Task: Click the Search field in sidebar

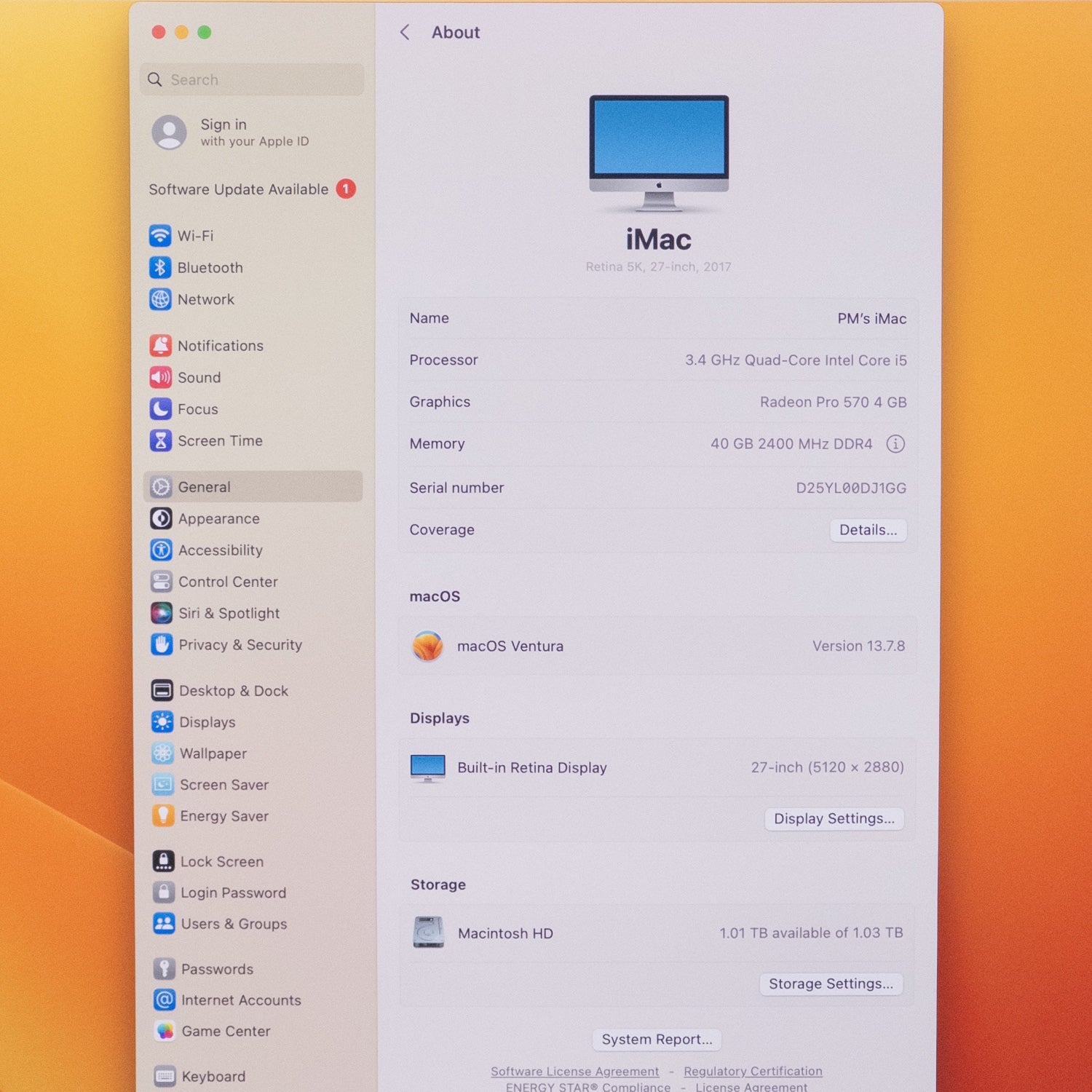Action: [x=252, y=80]
